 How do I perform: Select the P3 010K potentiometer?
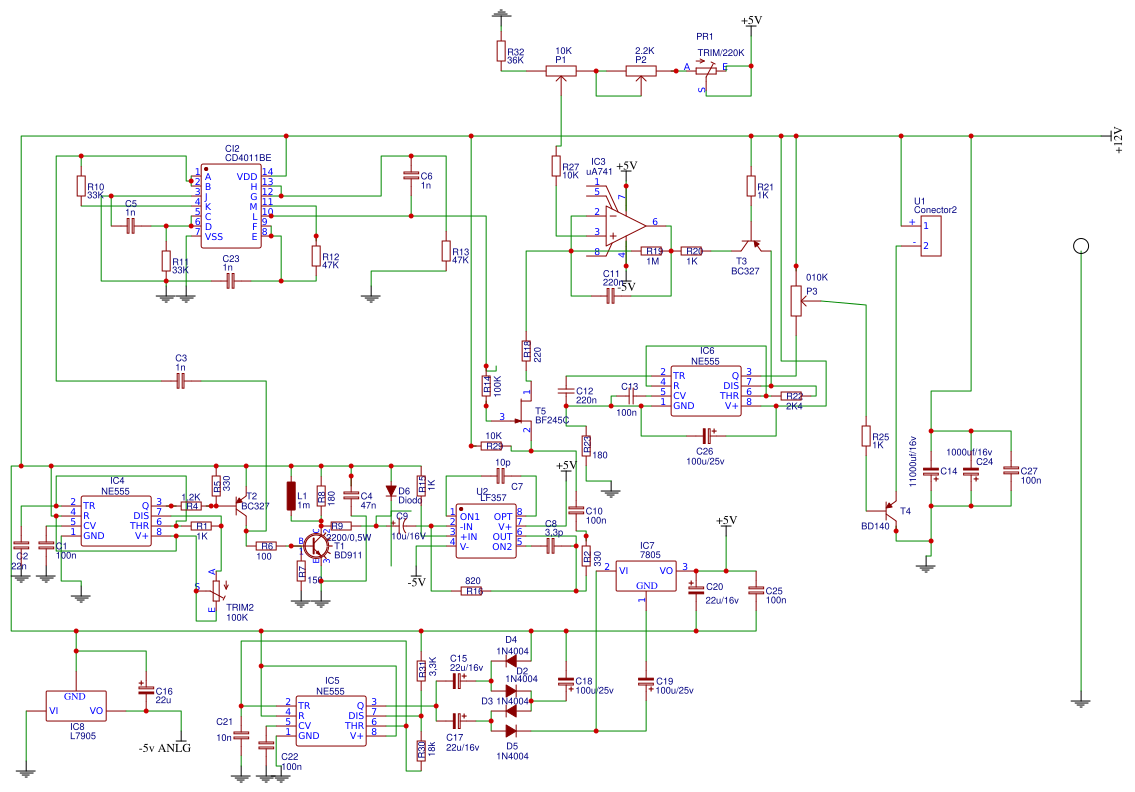tap(797, 298)
